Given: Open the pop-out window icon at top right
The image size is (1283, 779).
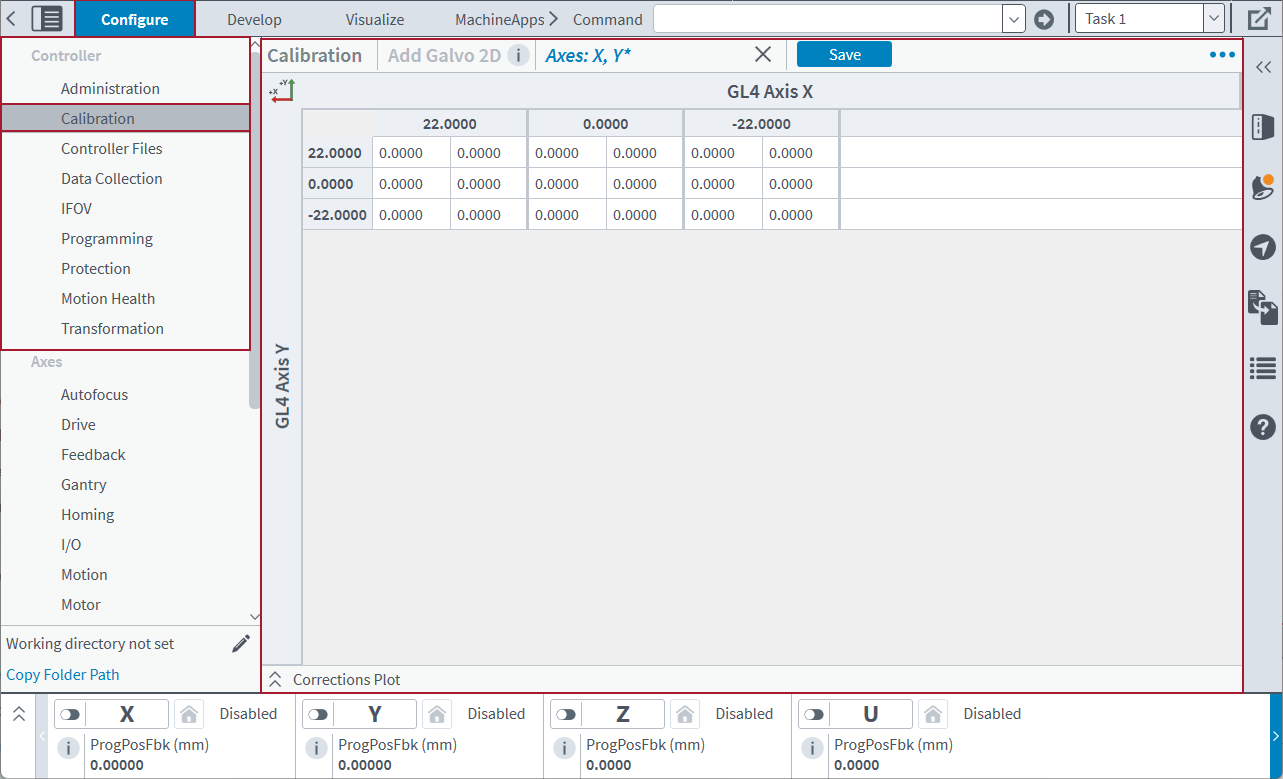Looking at the screenshot, I should click(x=1259, y=19).
